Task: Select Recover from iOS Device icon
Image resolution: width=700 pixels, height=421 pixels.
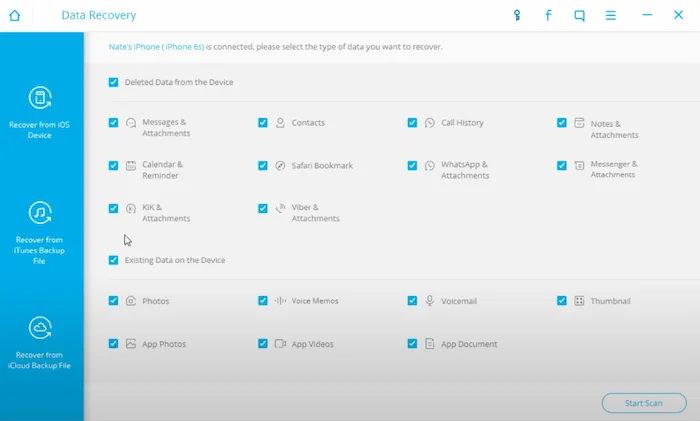Action: pos(40,97)
